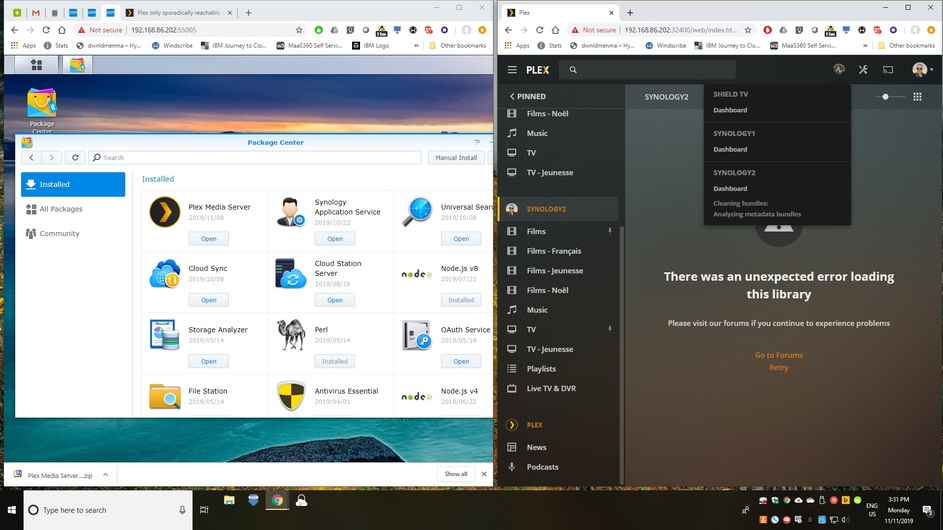This screenshot has height=530, width=943.
Task: Open Windows notification center icon
Action: pyautogui.click(x=927, y=510)
